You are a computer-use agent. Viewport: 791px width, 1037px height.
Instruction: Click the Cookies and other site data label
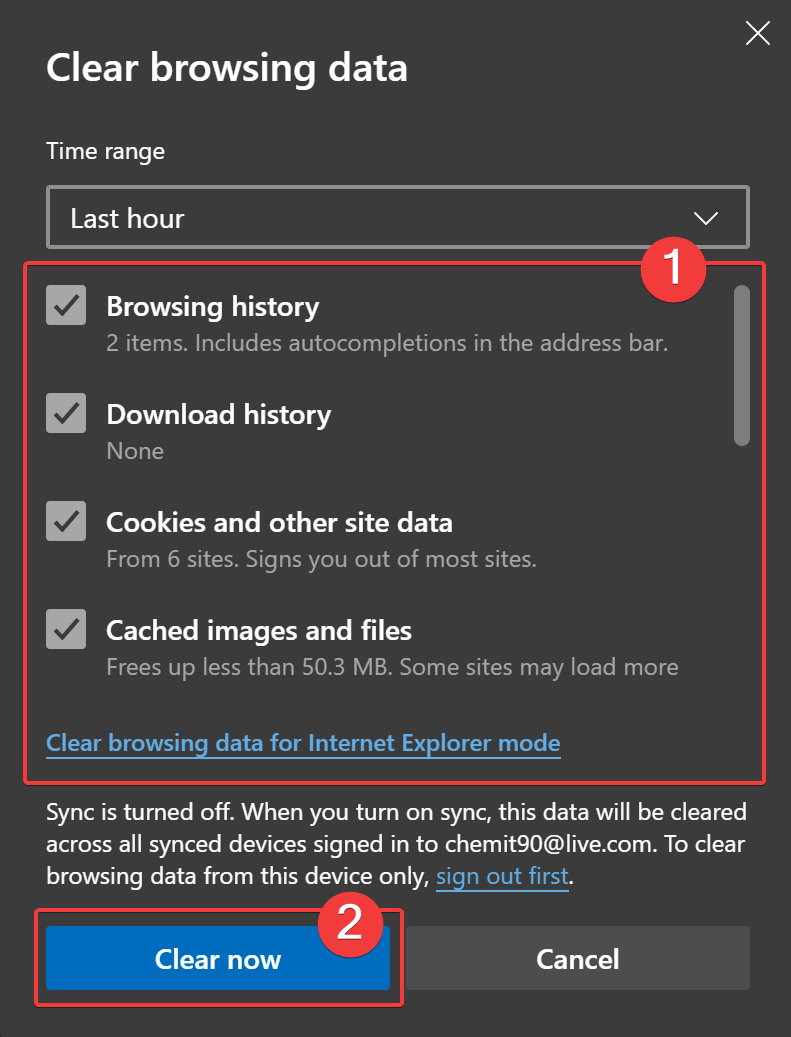click(279, 522)
